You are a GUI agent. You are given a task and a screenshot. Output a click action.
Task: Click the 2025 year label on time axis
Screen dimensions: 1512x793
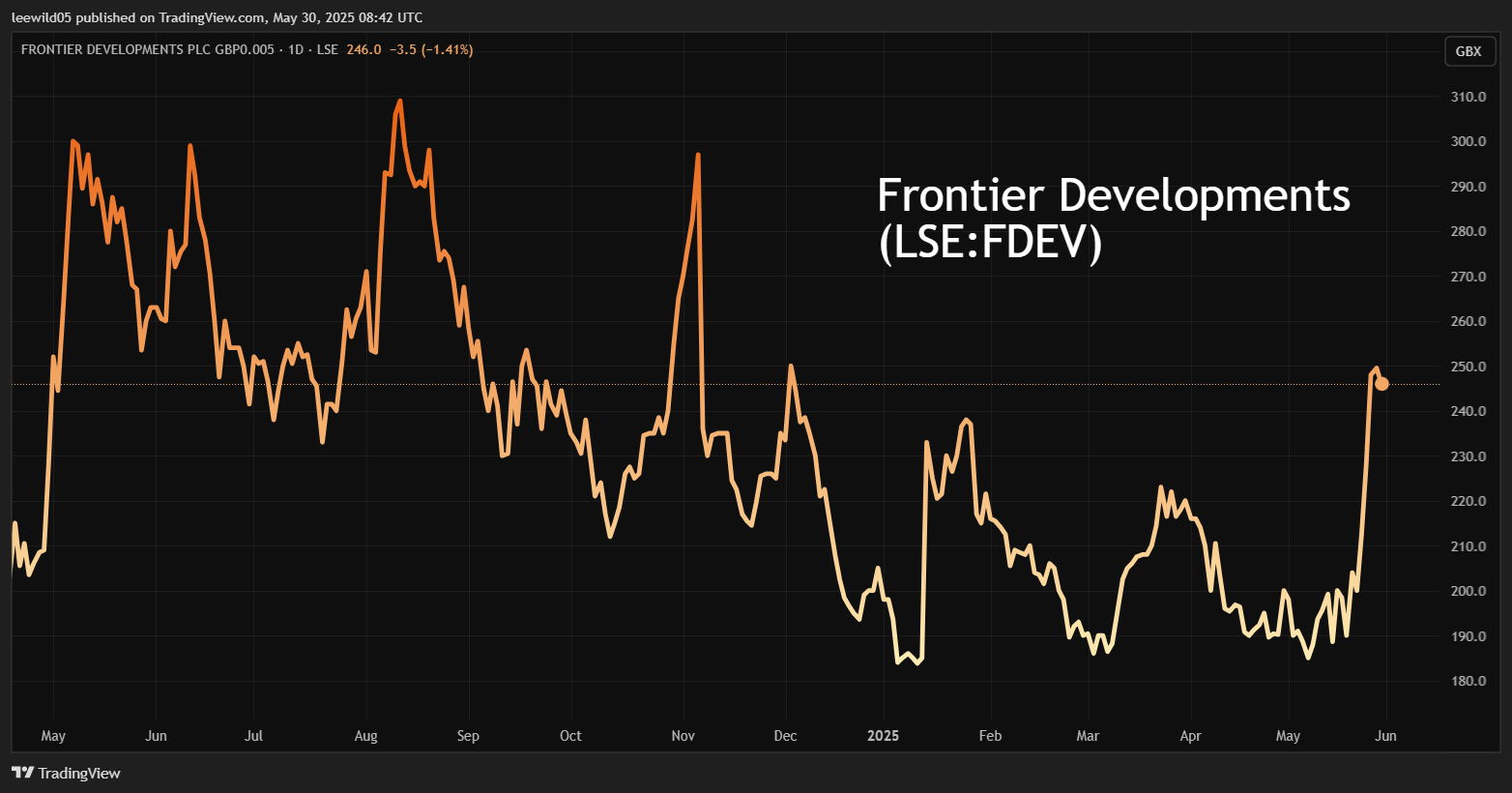[883, 736]
